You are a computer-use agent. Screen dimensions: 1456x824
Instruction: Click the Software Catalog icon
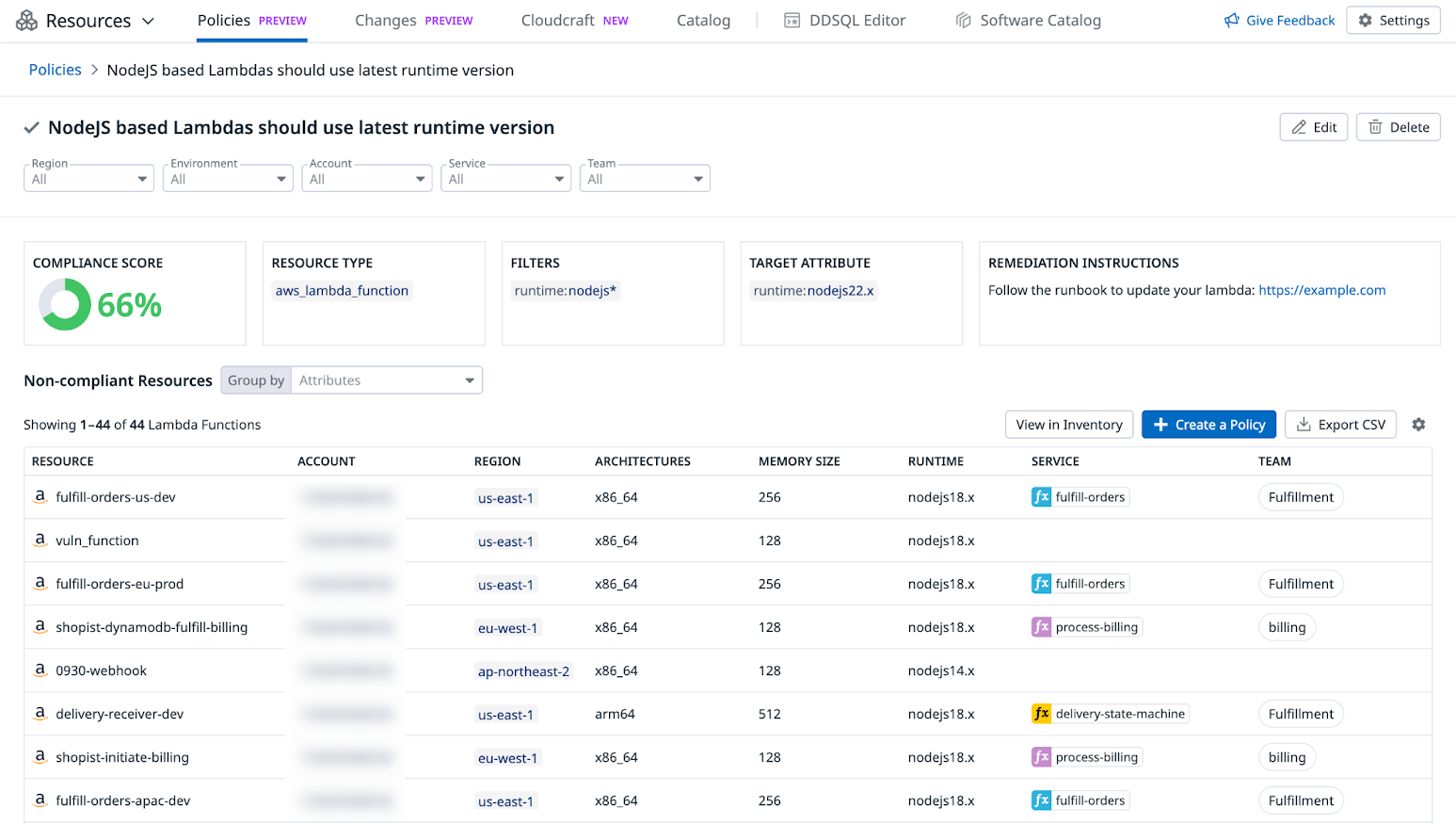[x=963, y=21]
